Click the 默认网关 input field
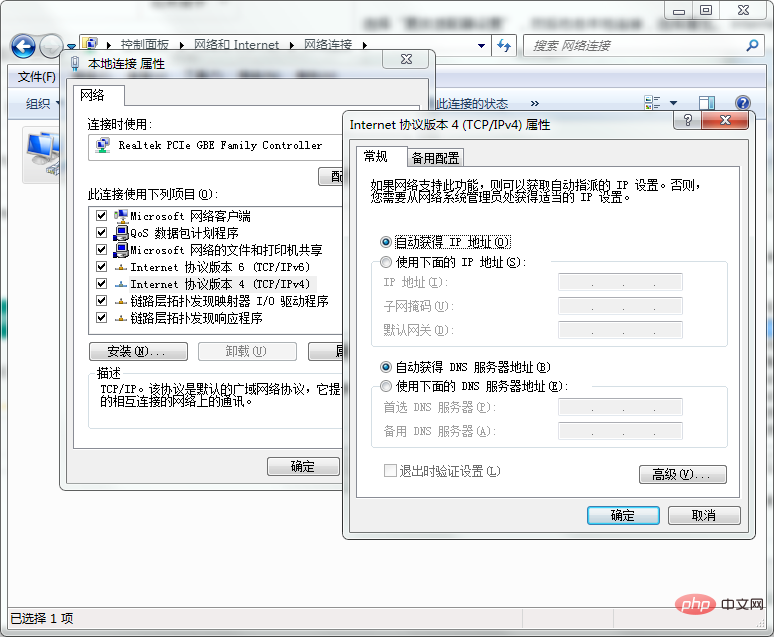 pyautogui.click(x=620, y=330)
